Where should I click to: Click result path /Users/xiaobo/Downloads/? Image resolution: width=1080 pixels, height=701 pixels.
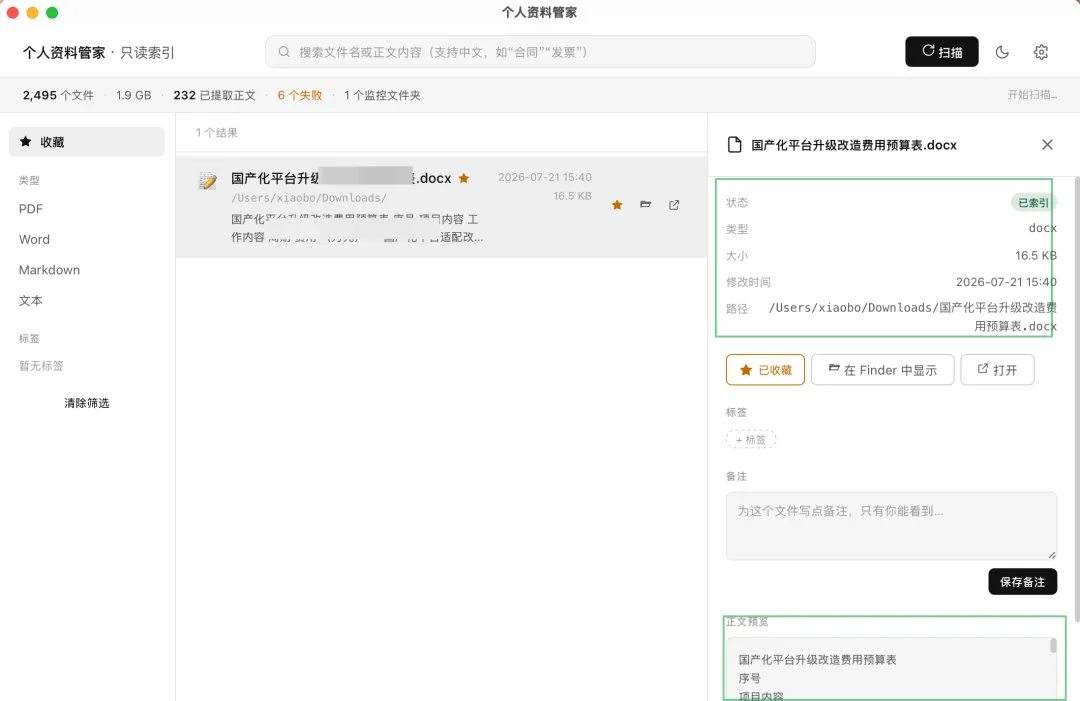coord(309,198)
